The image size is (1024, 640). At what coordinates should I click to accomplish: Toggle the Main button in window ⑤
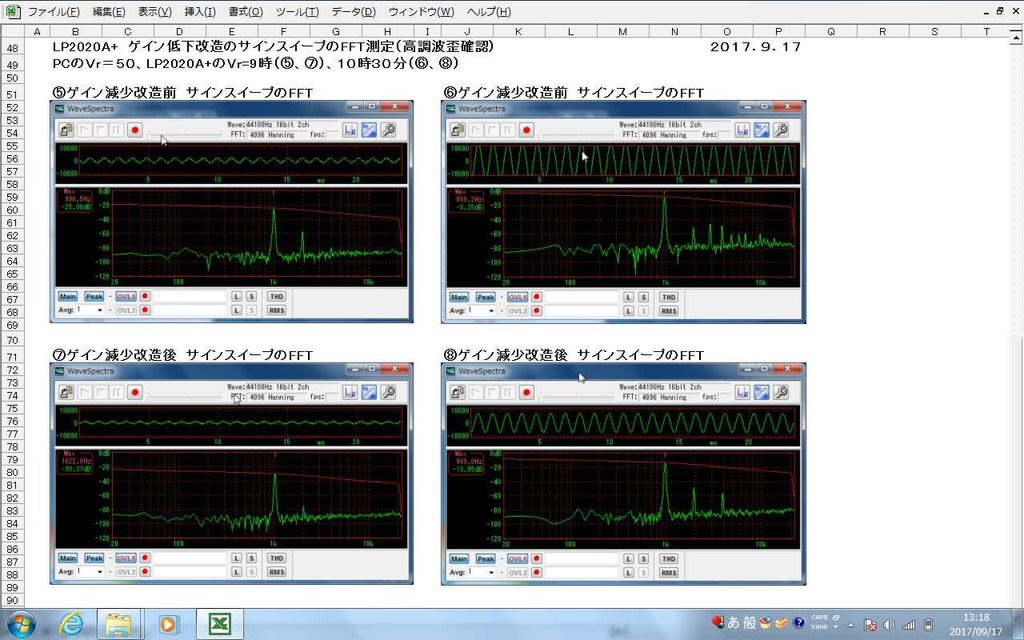click(x=68, y=296)
